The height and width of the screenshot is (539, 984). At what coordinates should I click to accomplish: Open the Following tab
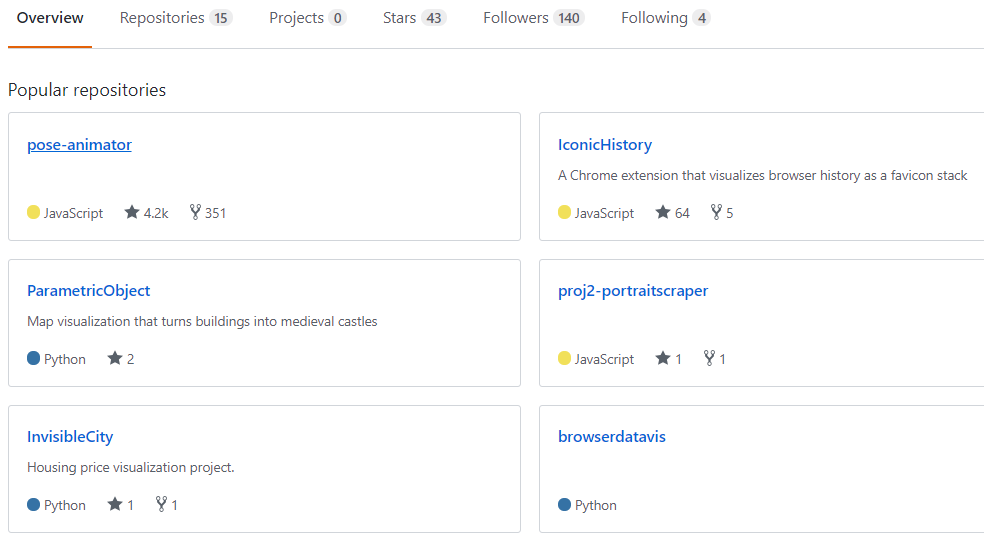pyautogui.click(x=665, y=18)
